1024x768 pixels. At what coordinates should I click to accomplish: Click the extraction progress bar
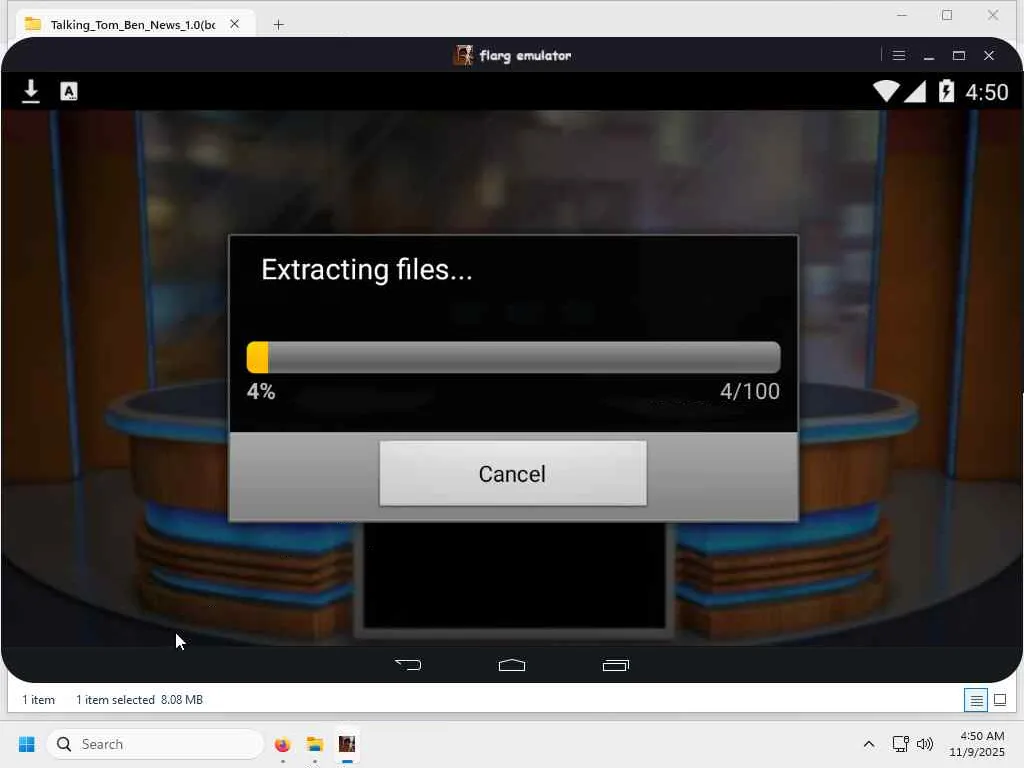513,357
